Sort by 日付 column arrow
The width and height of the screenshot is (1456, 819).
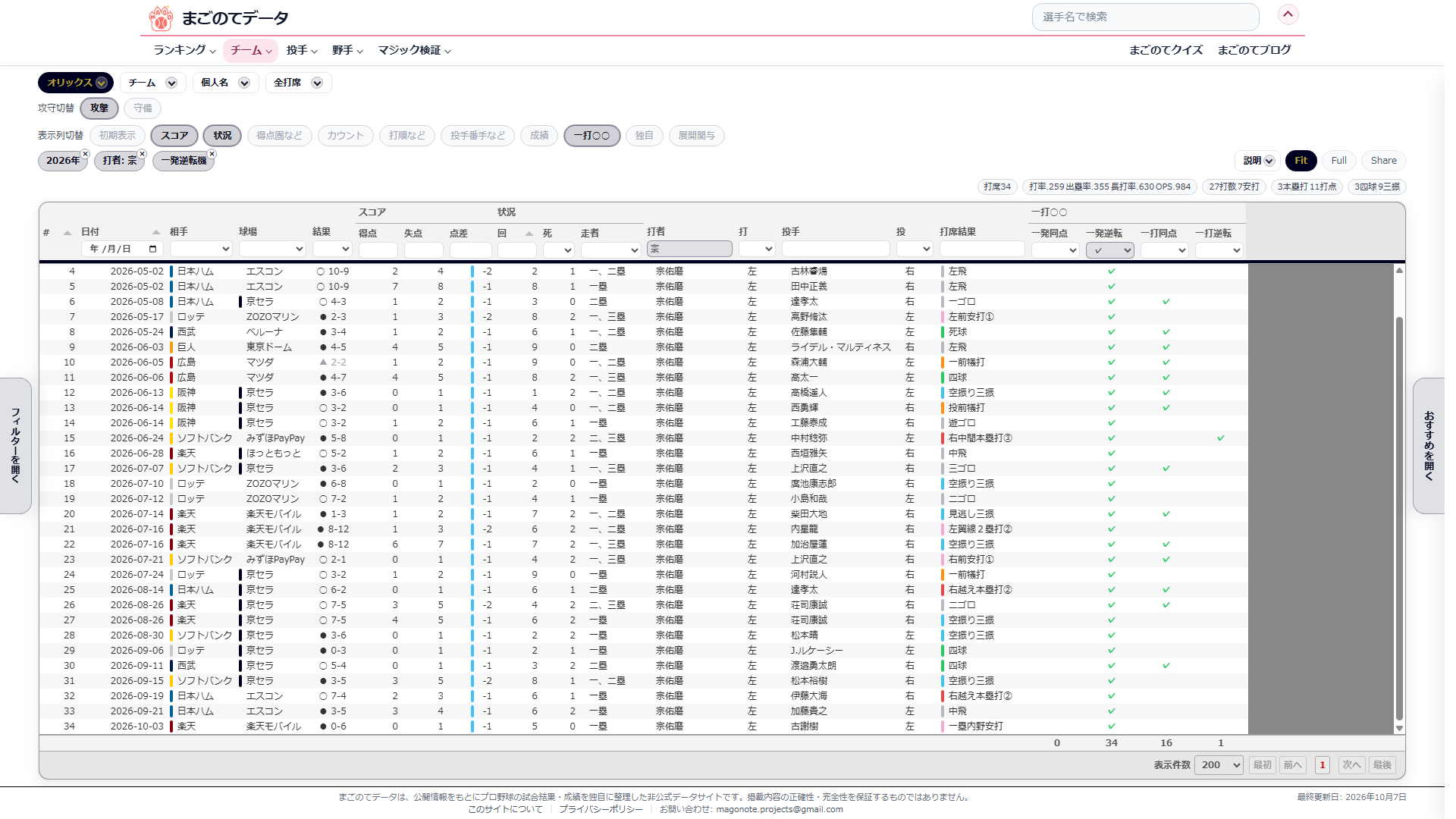click(x=155, y=233)
